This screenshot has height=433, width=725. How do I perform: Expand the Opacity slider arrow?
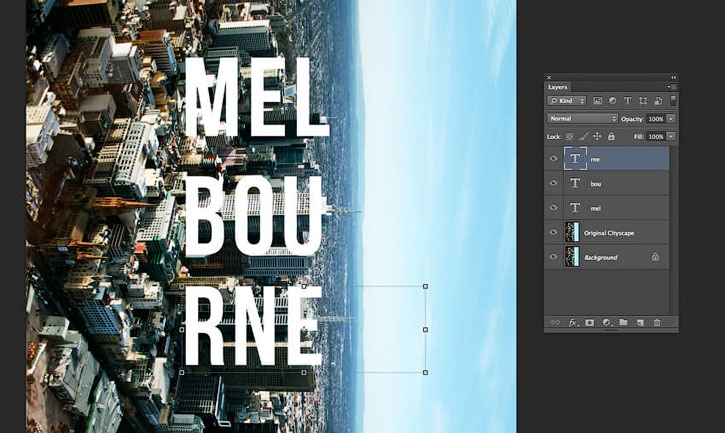(x=671, y=119)
